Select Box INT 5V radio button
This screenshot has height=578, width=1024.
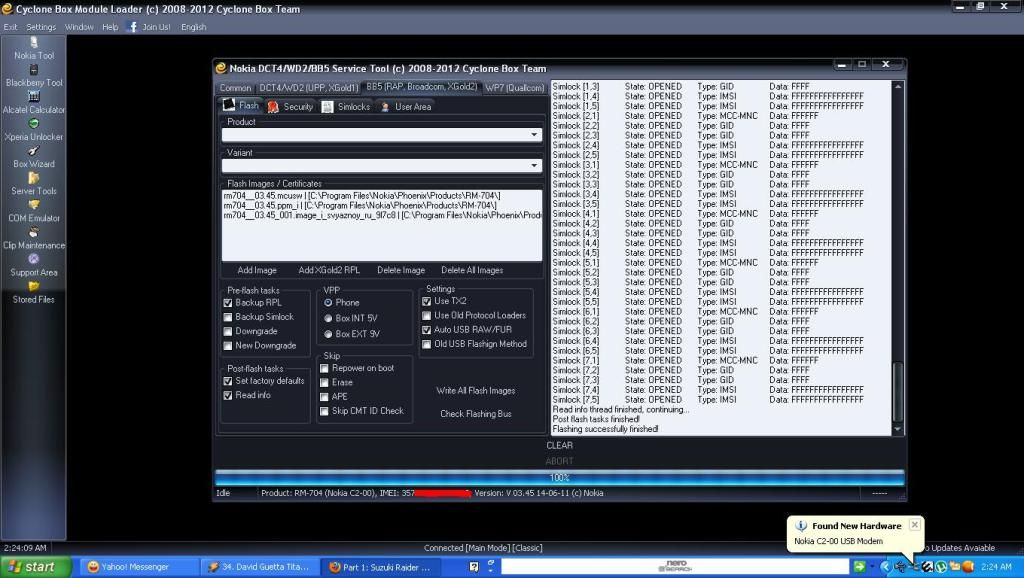pos(328,319)
